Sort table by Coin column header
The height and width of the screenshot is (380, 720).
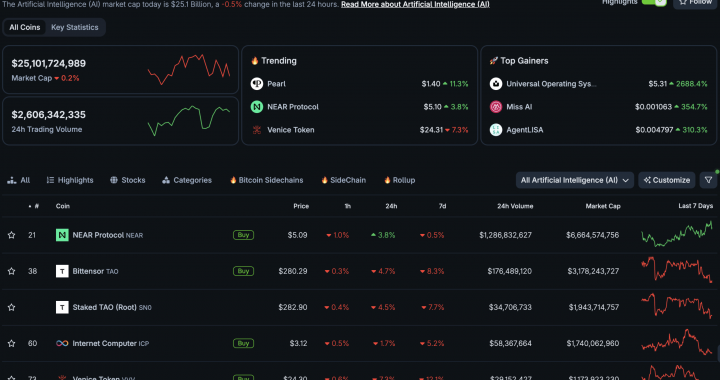pos(63,206)
